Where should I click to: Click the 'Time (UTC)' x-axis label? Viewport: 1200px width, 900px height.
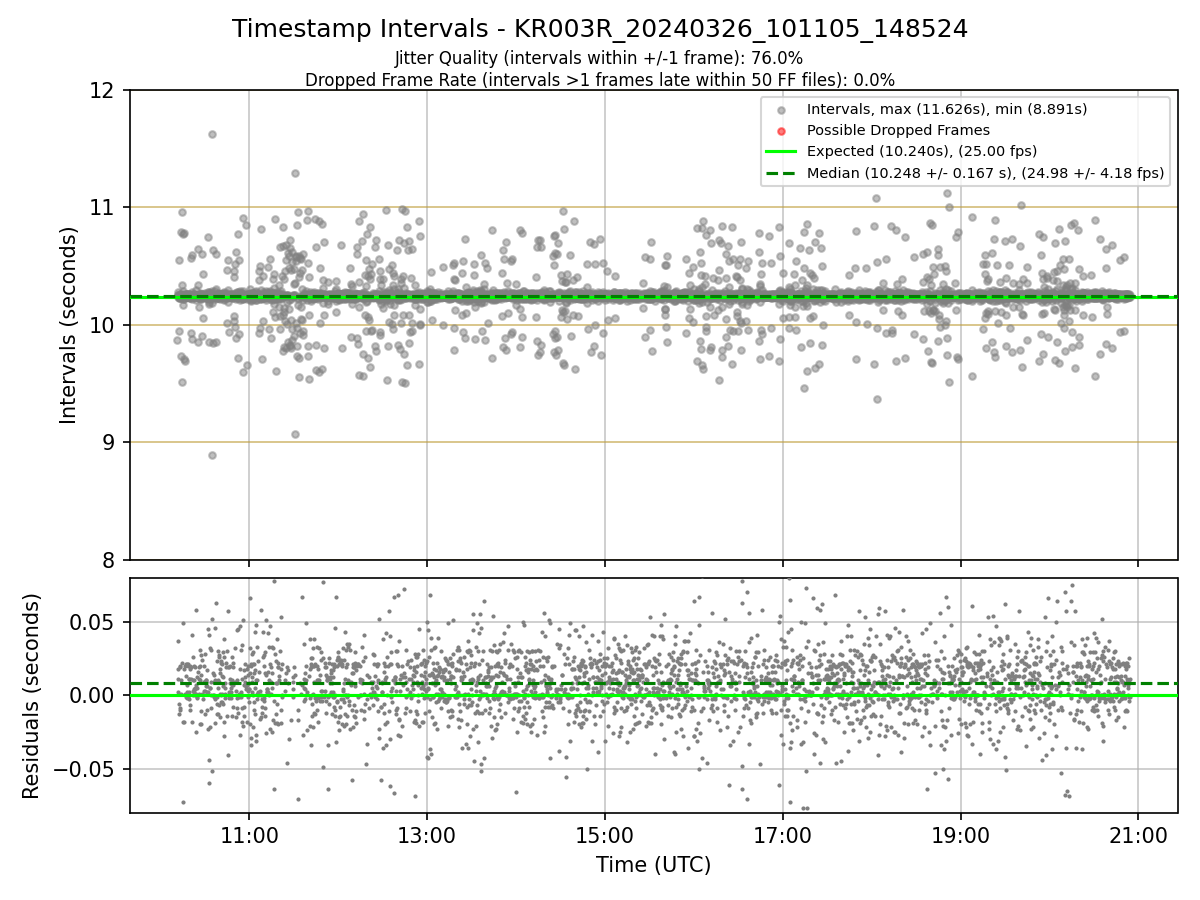tap(653, 865)
